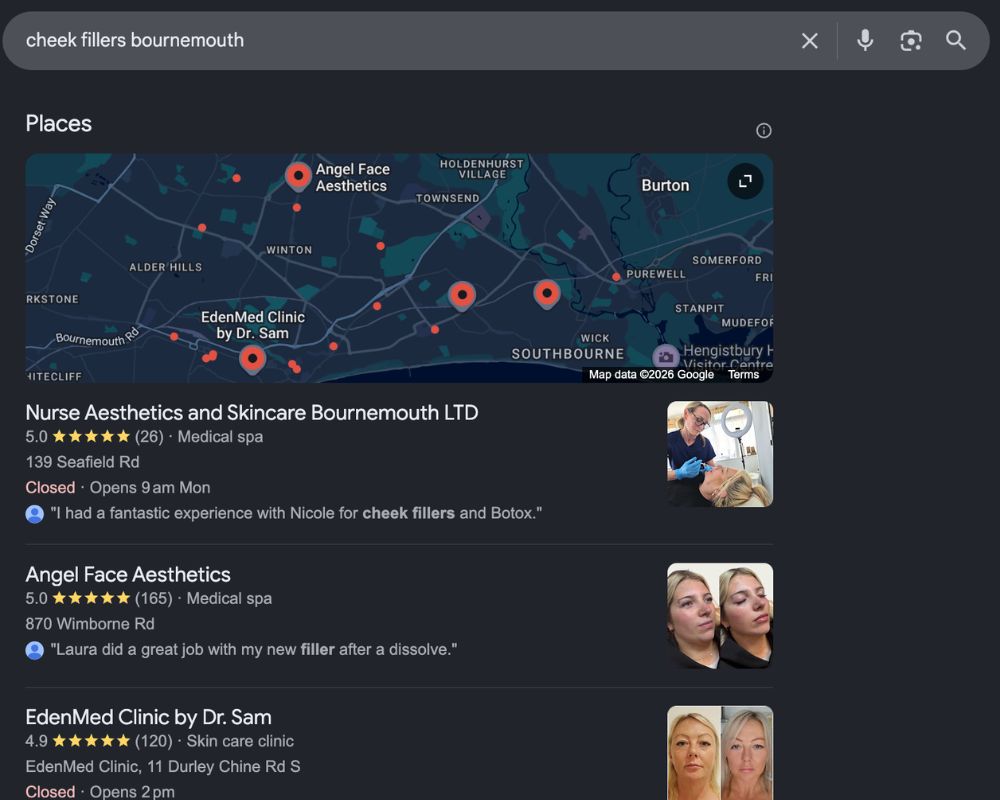Click the HOLDENHURST VILLAGE map label

click(x=482, y=169)
